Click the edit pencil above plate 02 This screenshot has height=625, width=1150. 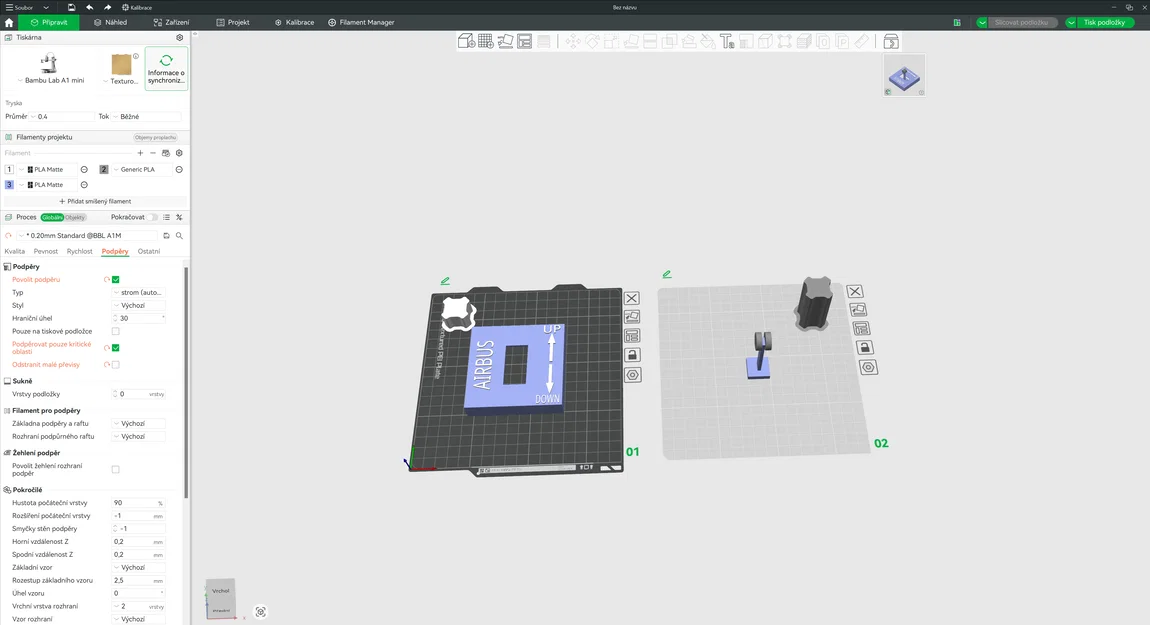tap(667, 274)
